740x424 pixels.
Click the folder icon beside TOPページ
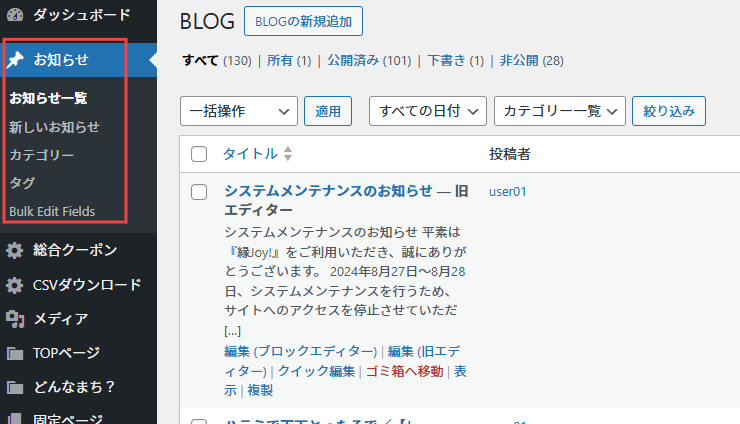tap(15, 353)
